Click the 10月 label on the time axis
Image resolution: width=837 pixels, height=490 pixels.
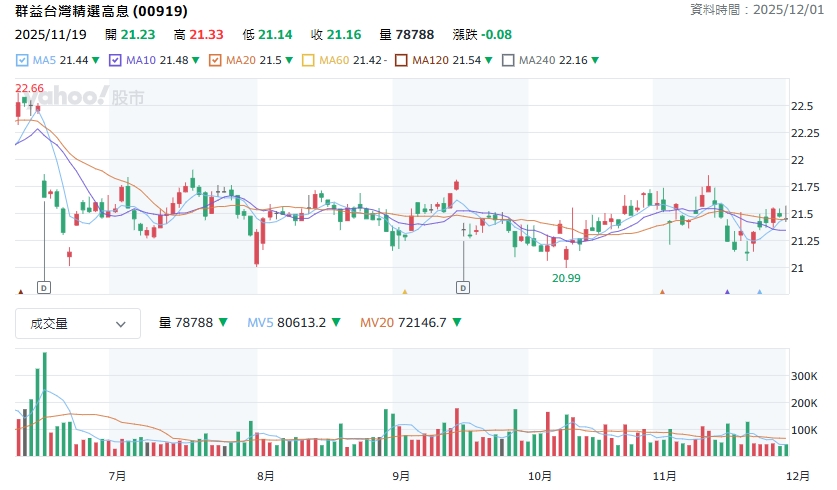539,475
